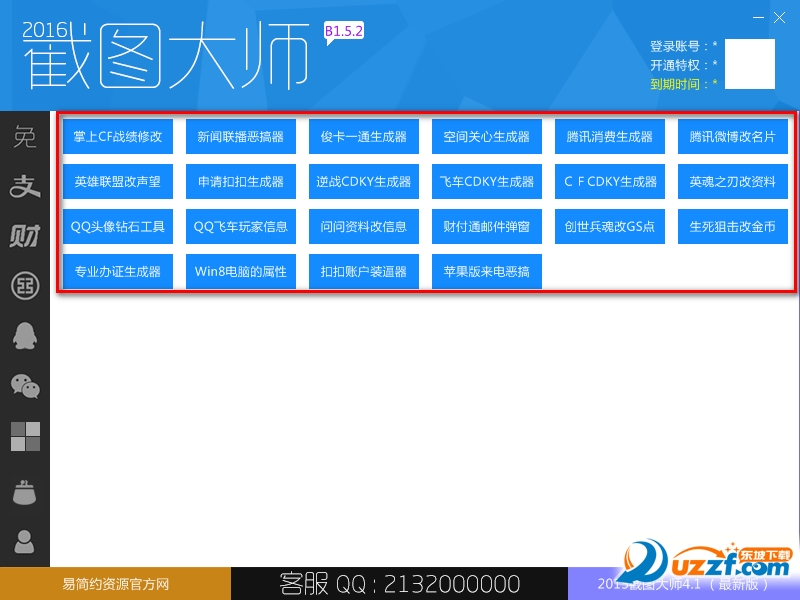
Task: Open the bank logo sidebar icon
Action: (x=25, y=285)
